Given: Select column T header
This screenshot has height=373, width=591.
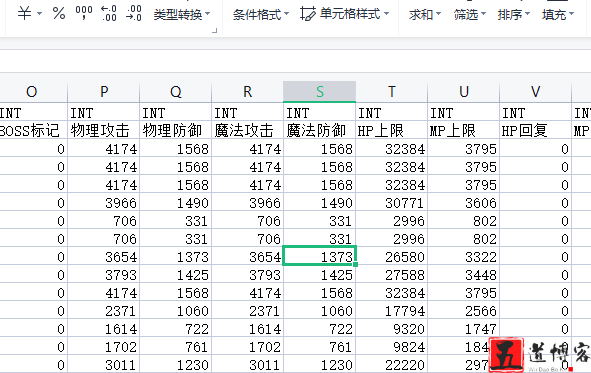Looking at the screenshot, I should pyautogui.click(x=392, y=92).
